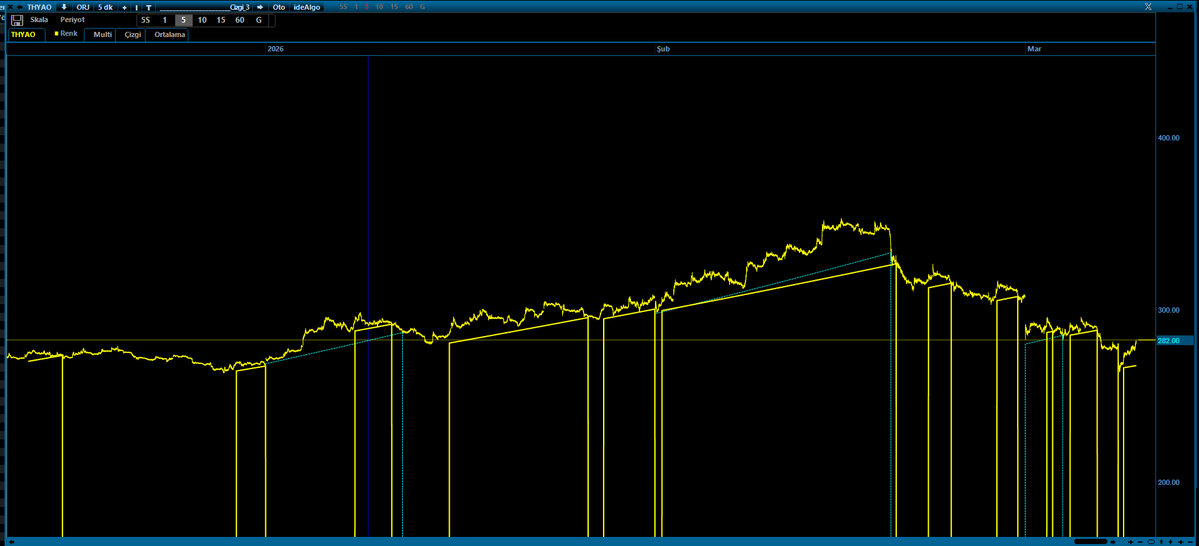Select the G daily period button
The image size is (1199, 546).
coord(258,20)
